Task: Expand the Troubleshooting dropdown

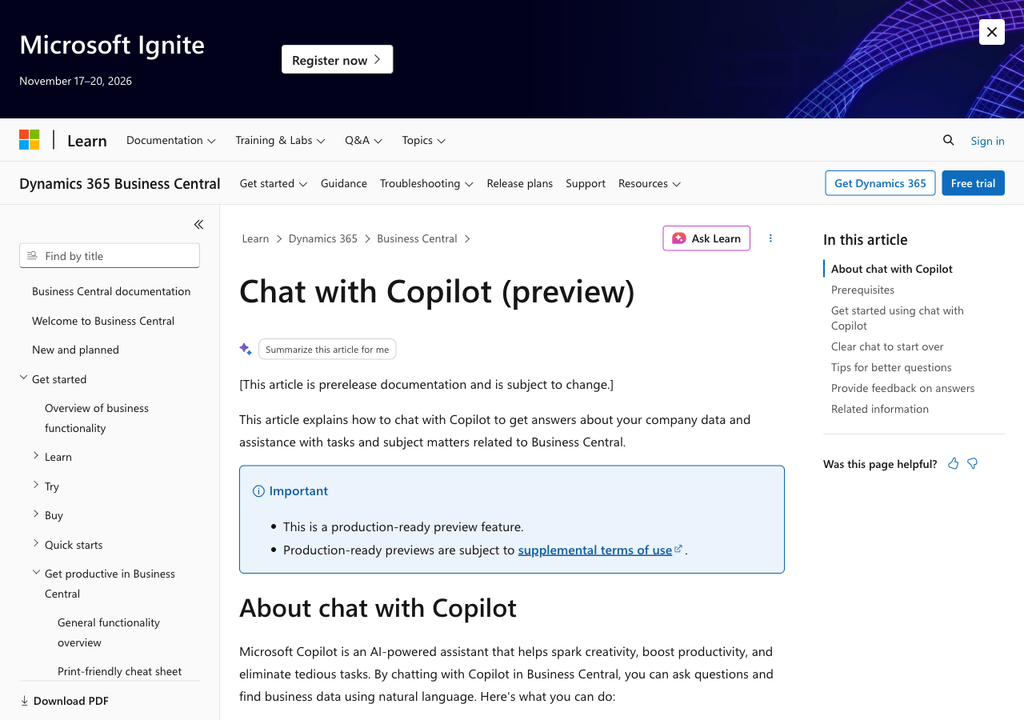Action: pyautogui.click(x=426, y=184)
